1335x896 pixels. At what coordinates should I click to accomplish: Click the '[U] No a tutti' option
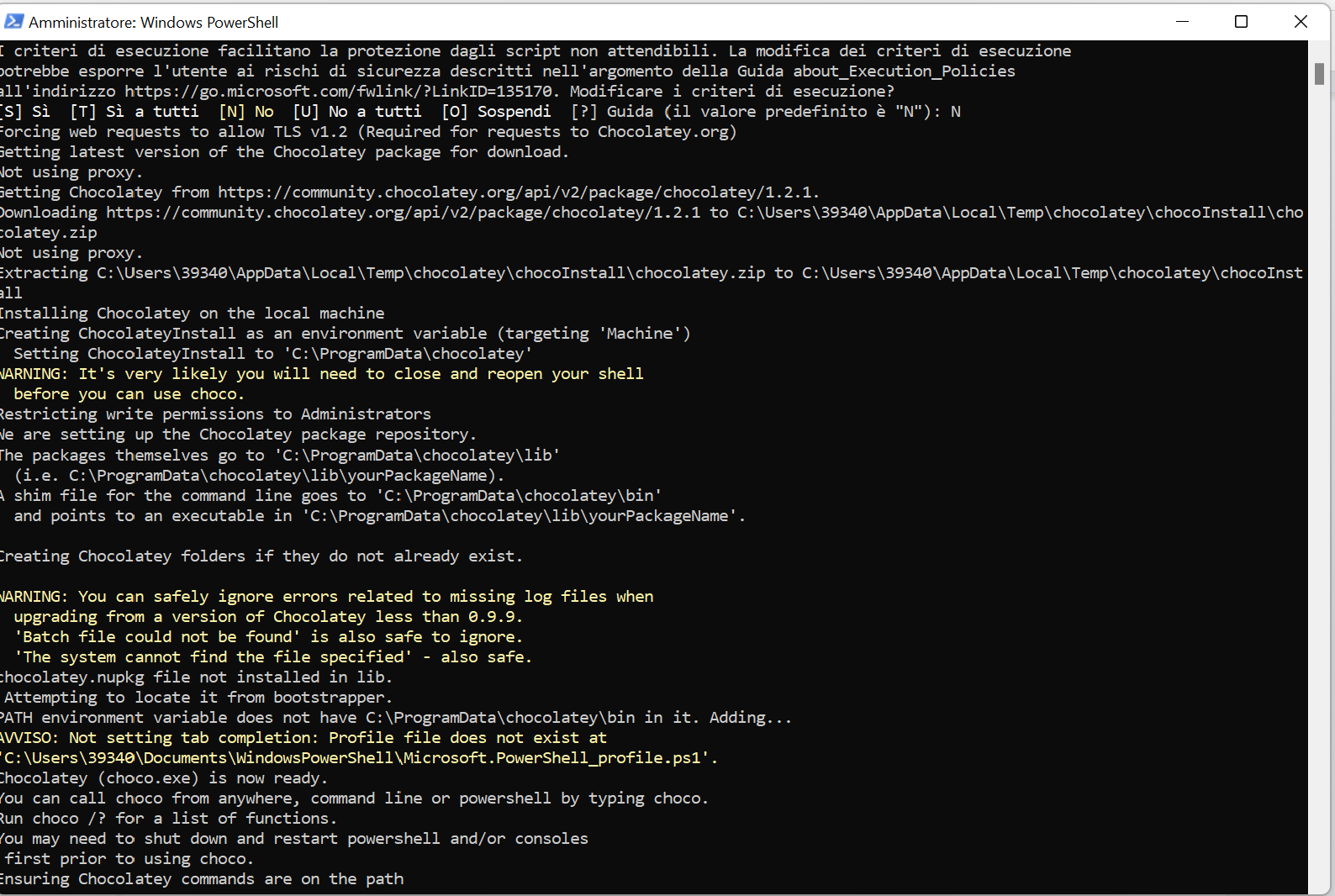tap(357, 111)
